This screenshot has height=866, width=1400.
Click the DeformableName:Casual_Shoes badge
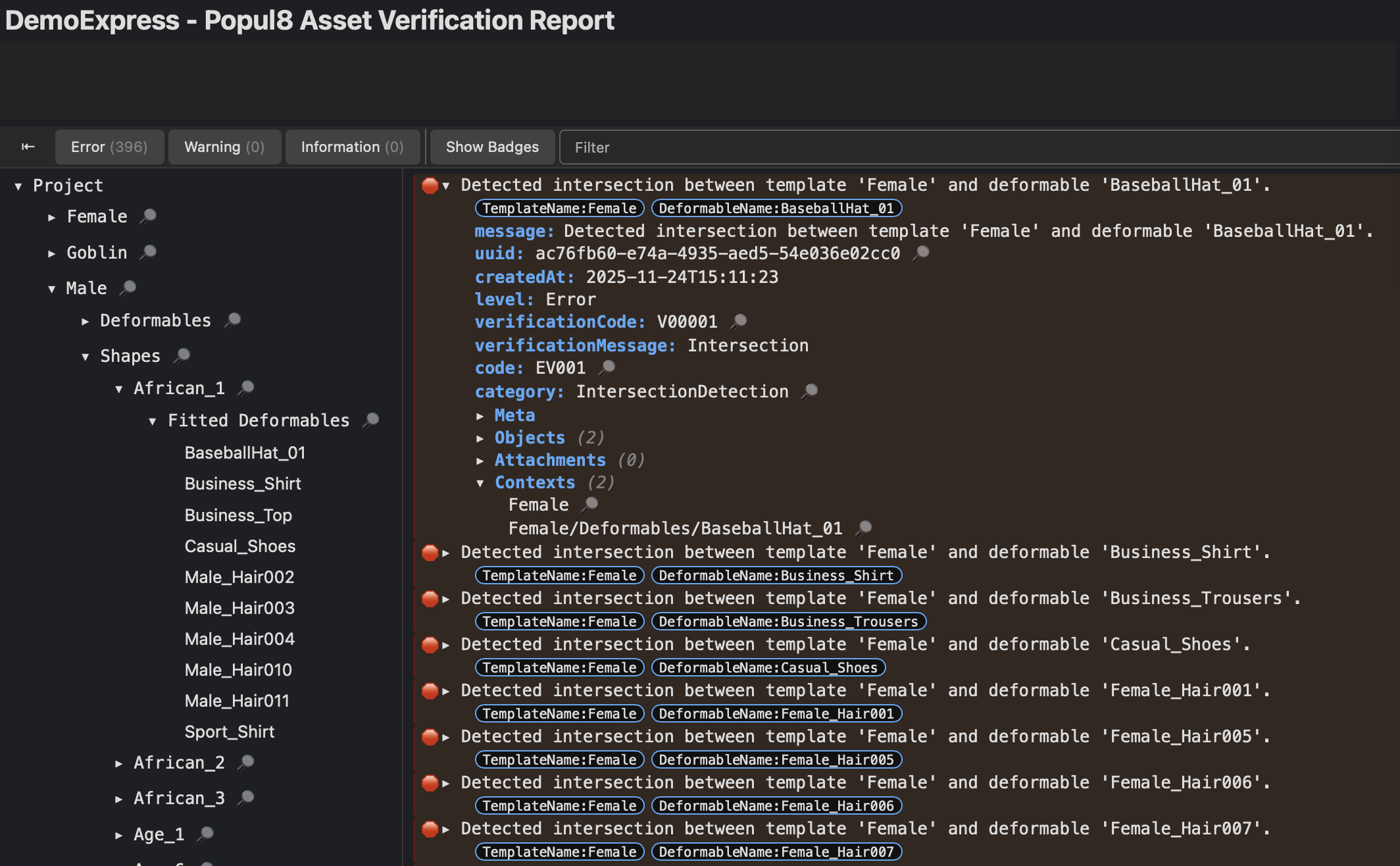click(x=768, y=667)
